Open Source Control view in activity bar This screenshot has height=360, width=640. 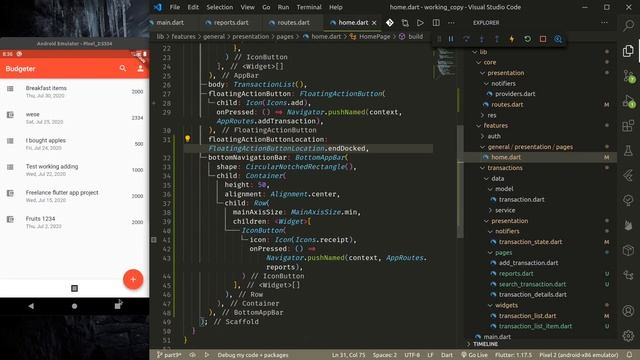[x=629, y=76]
